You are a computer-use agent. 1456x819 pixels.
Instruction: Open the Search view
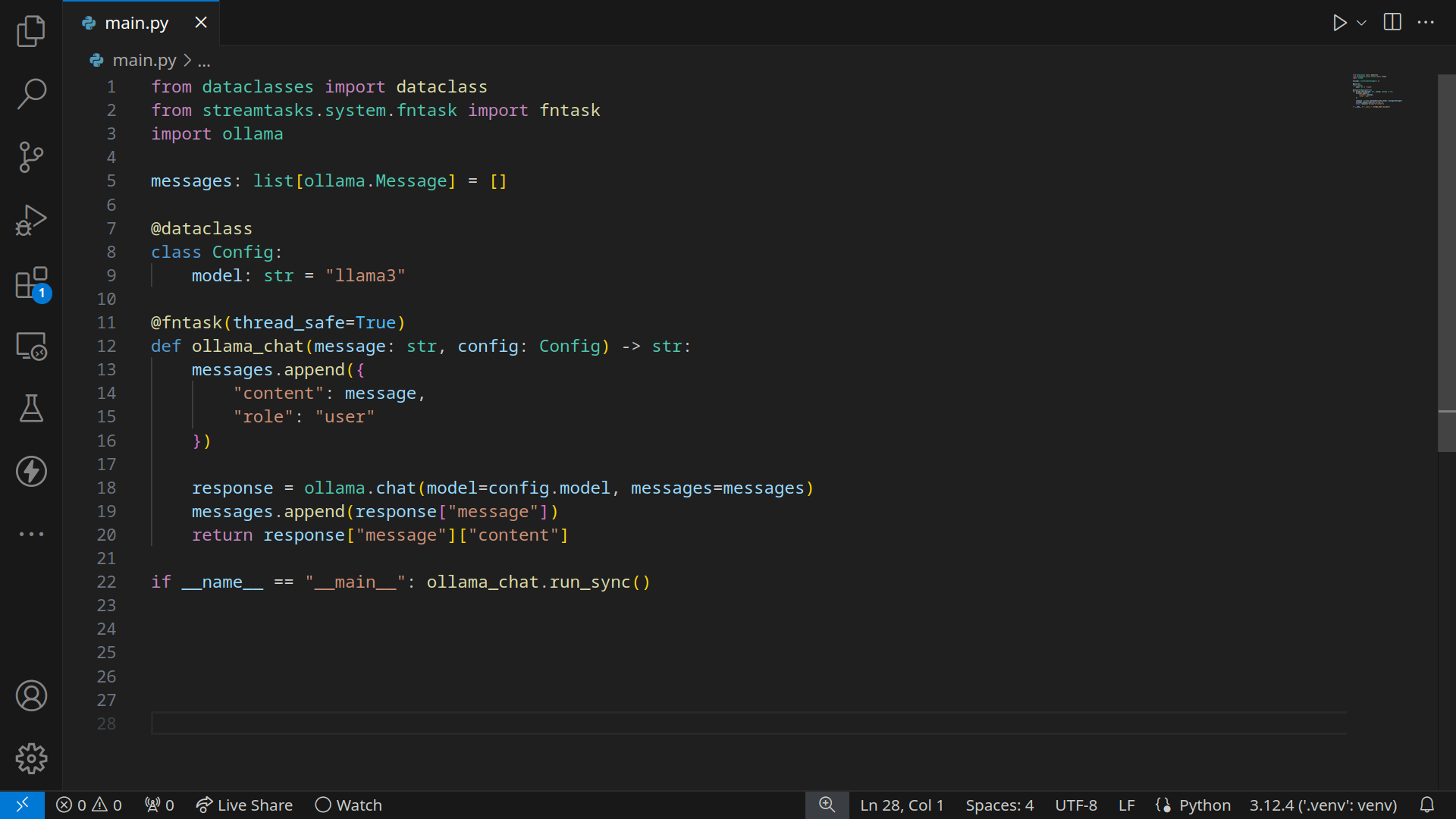coord(31,94)
